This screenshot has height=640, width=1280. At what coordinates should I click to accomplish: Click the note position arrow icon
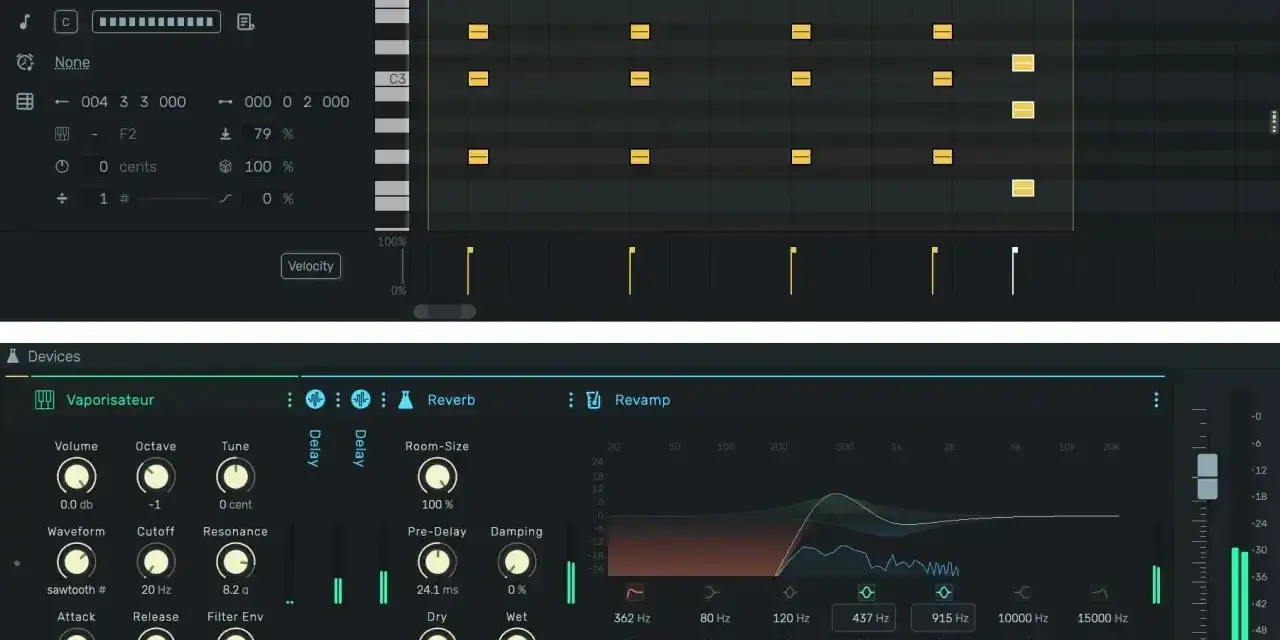pyautogui.click(x=62, y=102)
